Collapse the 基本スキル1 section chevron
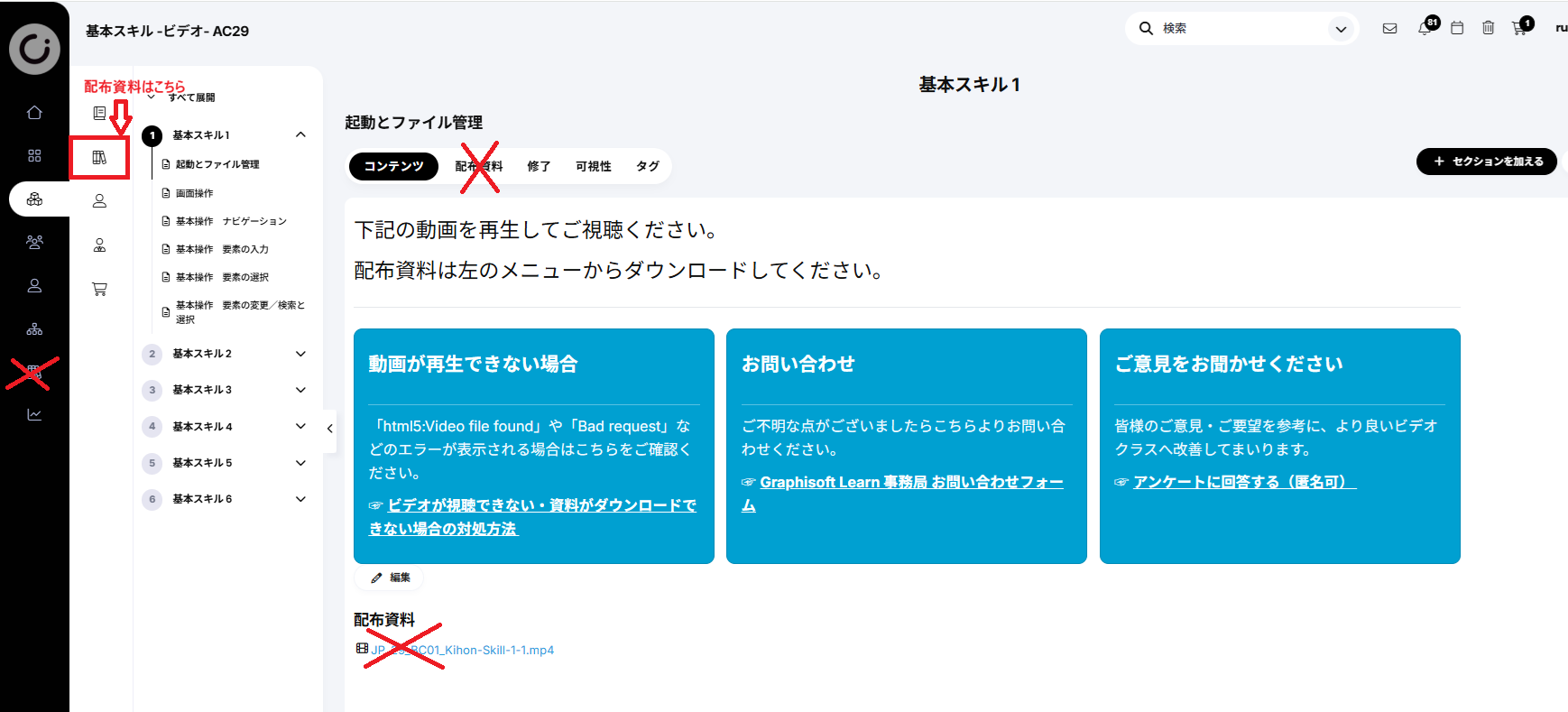This screenshot has height=712, width=1568. coord(300,134)
